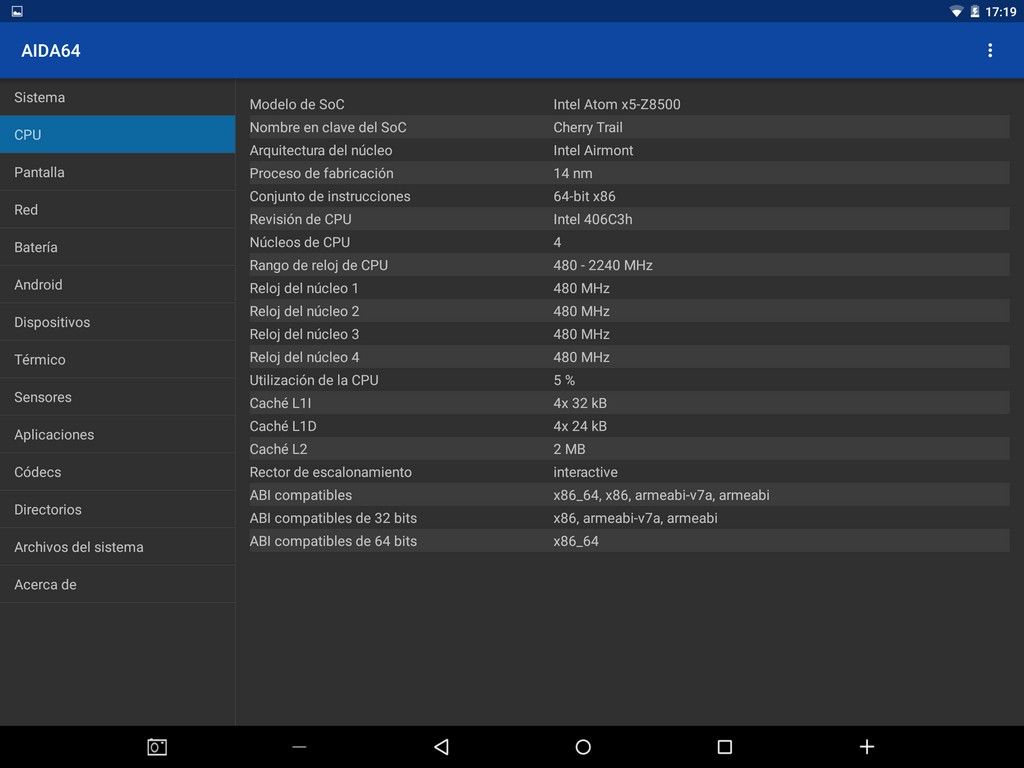Select the 64-bit x86 value

pos(584,196)
